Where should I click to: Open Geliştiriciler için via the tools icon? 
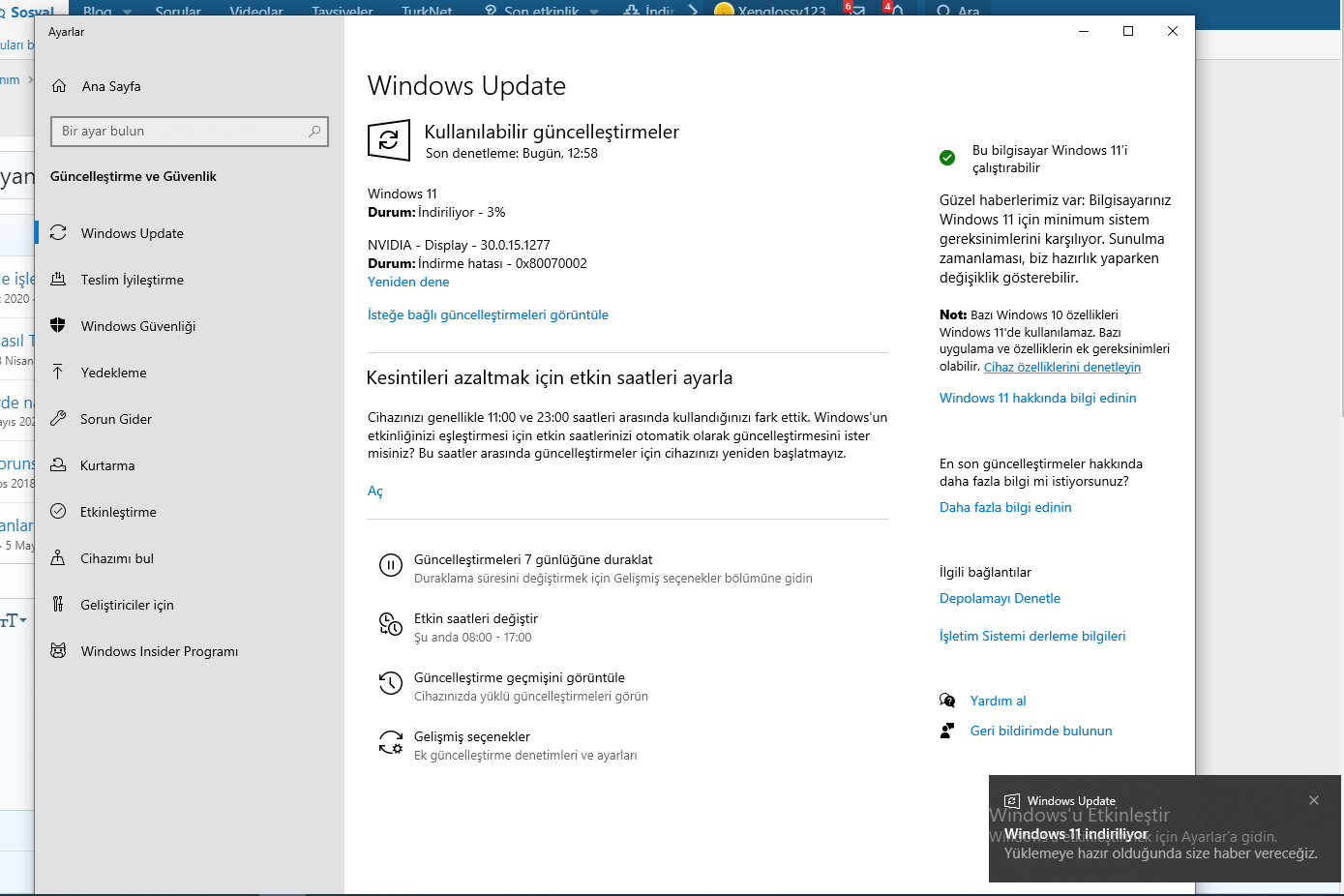pos(58,605)
